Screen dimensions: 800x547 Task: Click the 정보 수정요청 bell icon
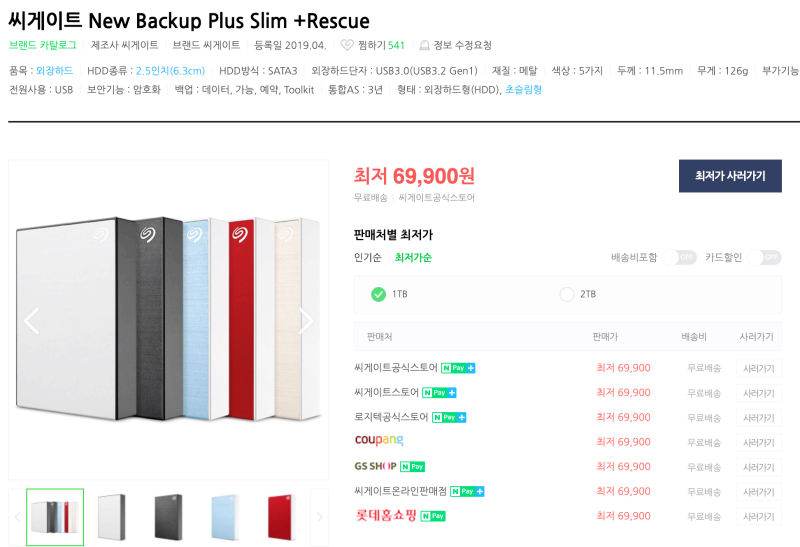click(x=424, y=45)
